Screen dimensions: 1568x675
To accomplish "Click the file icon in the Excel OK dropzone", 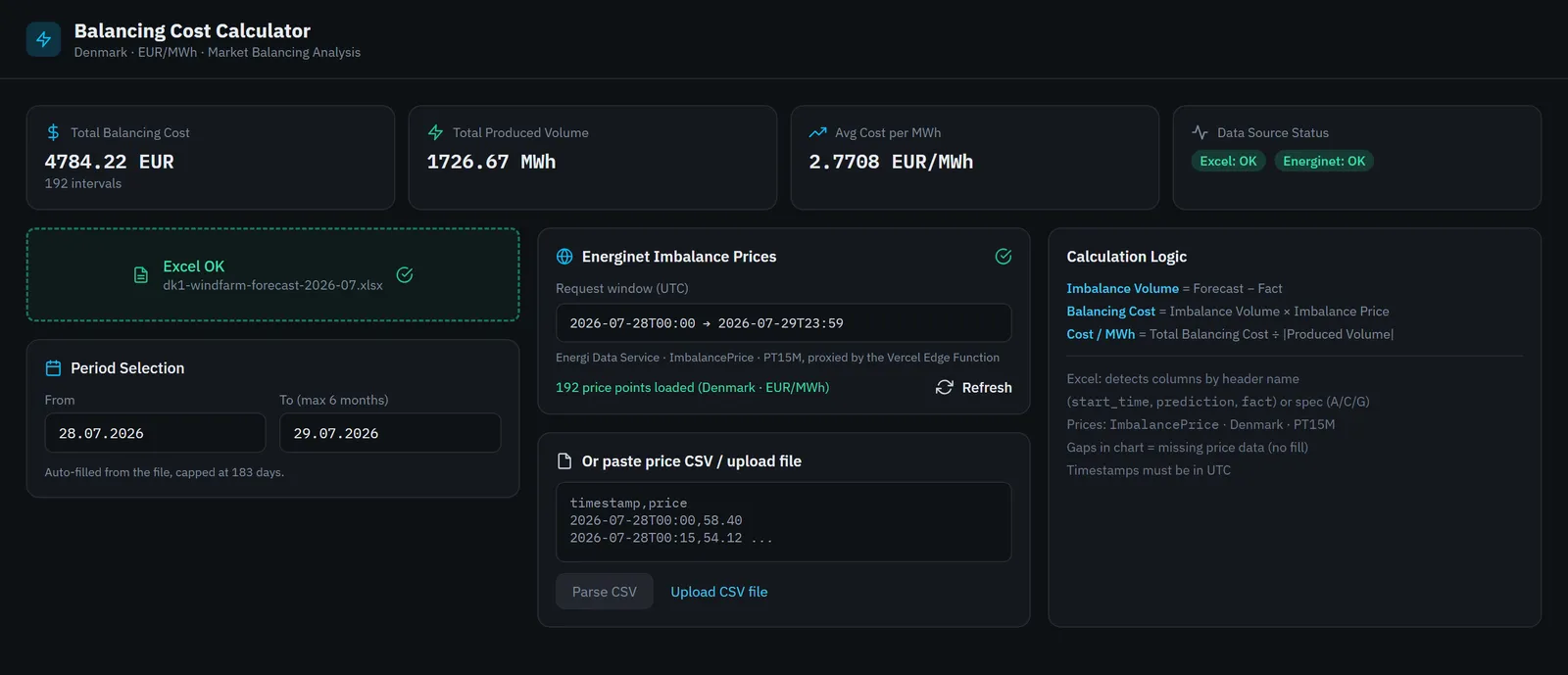I will (141, 275).
